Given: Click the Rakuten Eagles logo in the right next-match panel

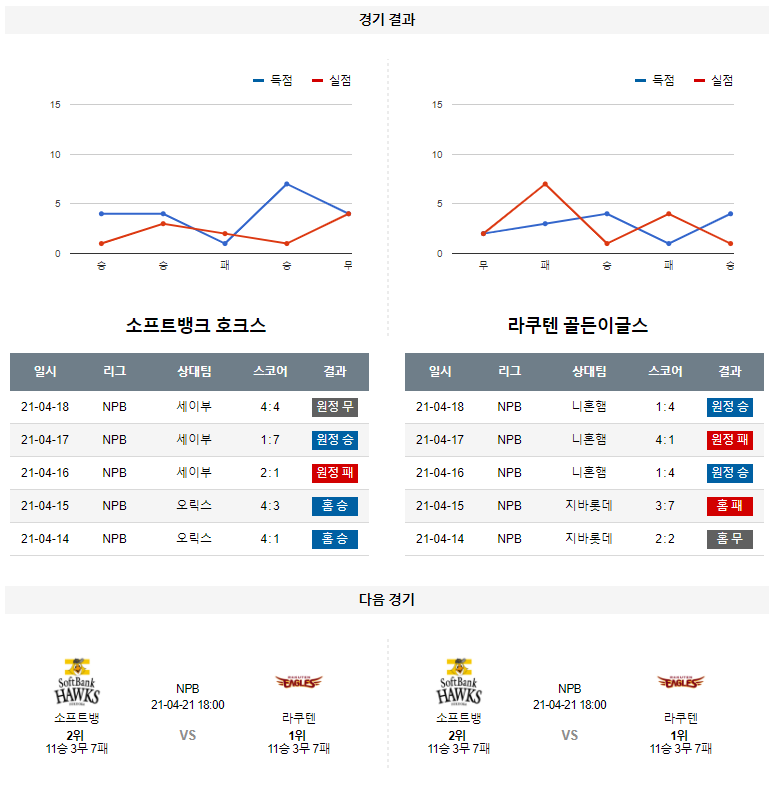Looking at the screenshot, I should [680, 682].
